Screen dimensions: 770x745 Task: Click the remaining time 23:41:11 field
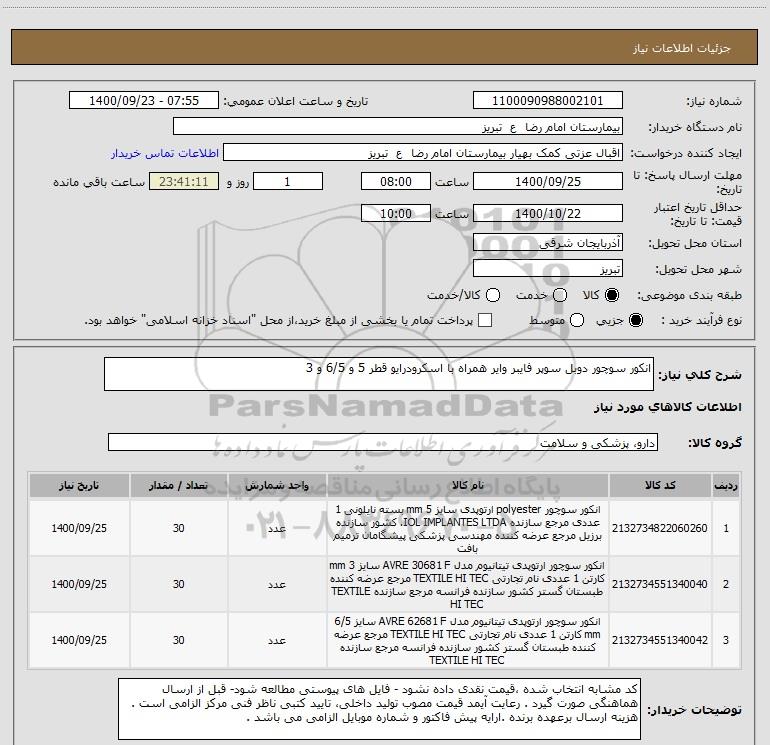point(184,181)
